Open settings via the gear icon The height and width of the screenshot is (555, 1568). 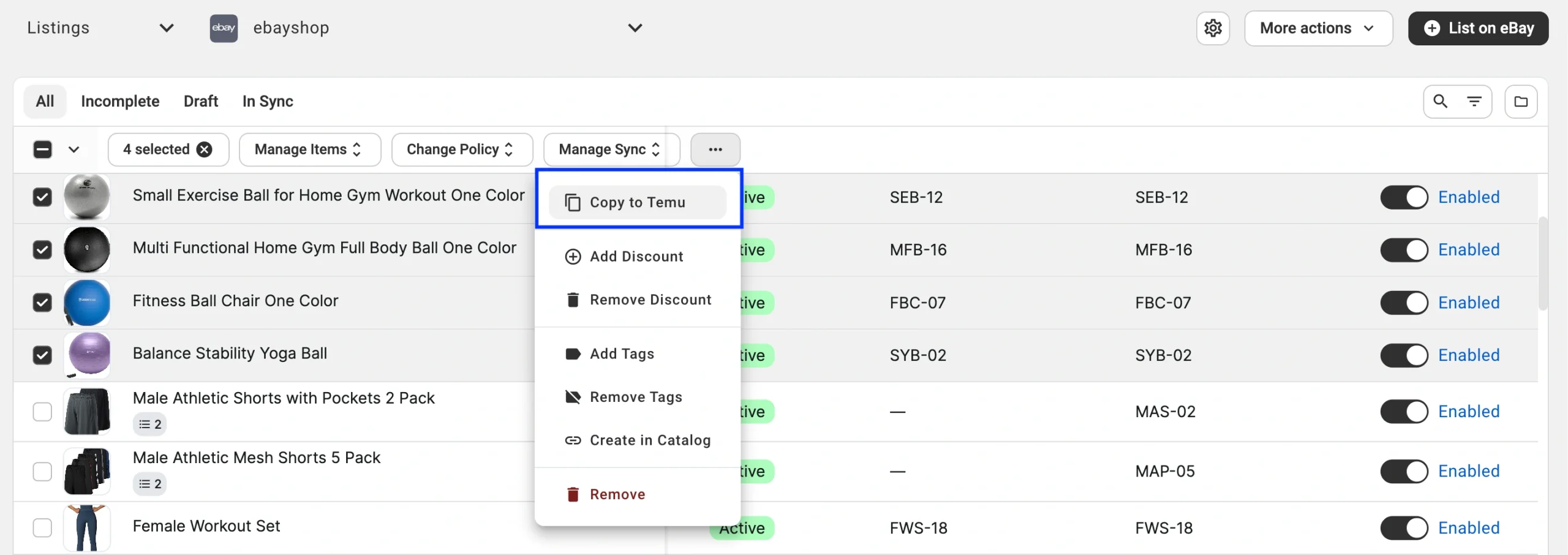point(1213,28)
